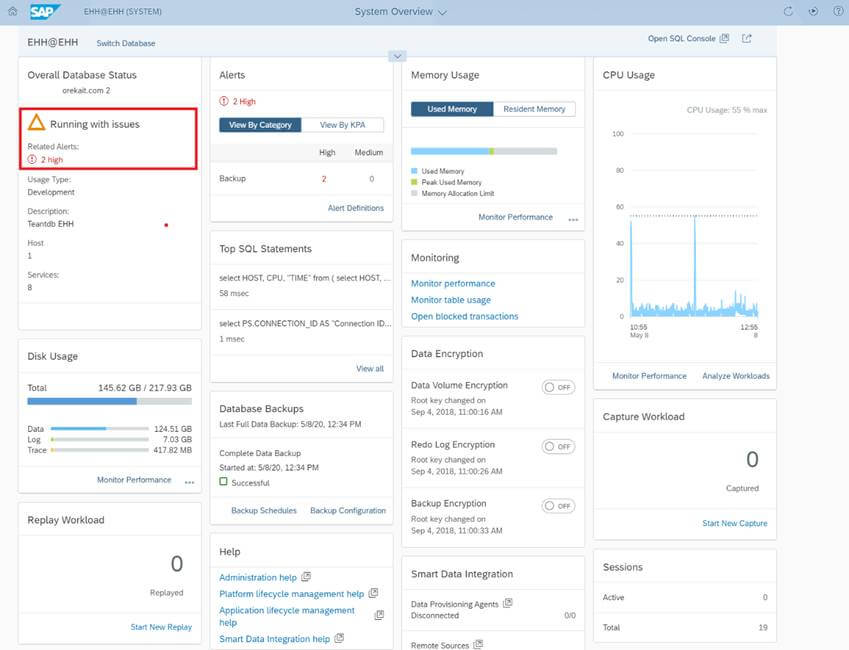Open SQL Console external icon
This screenshot has width=849, height=650.
724,38
